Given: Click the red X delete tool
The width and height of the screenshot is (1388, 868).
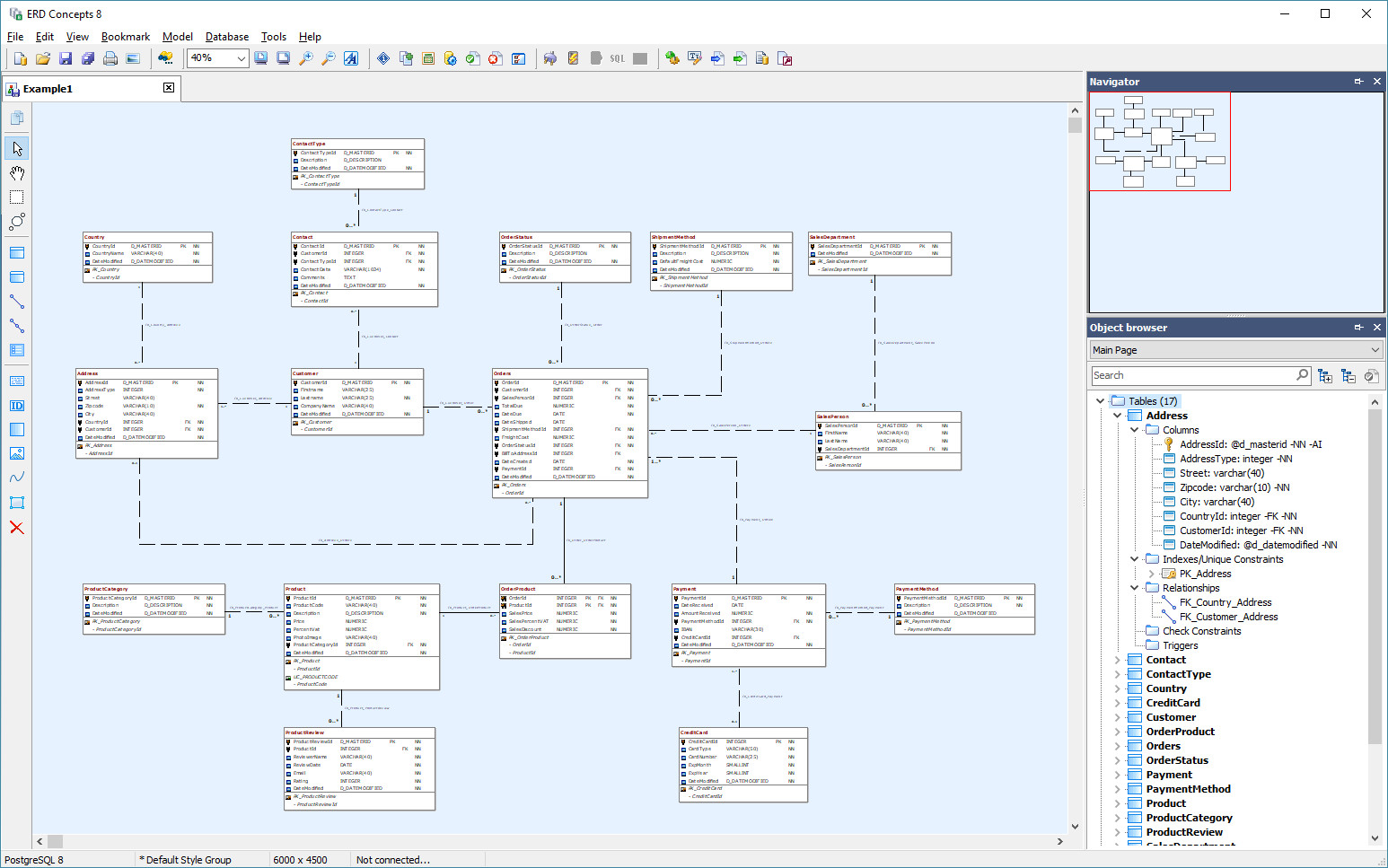Looking at the screenshot, I should [x=17, y=528].
